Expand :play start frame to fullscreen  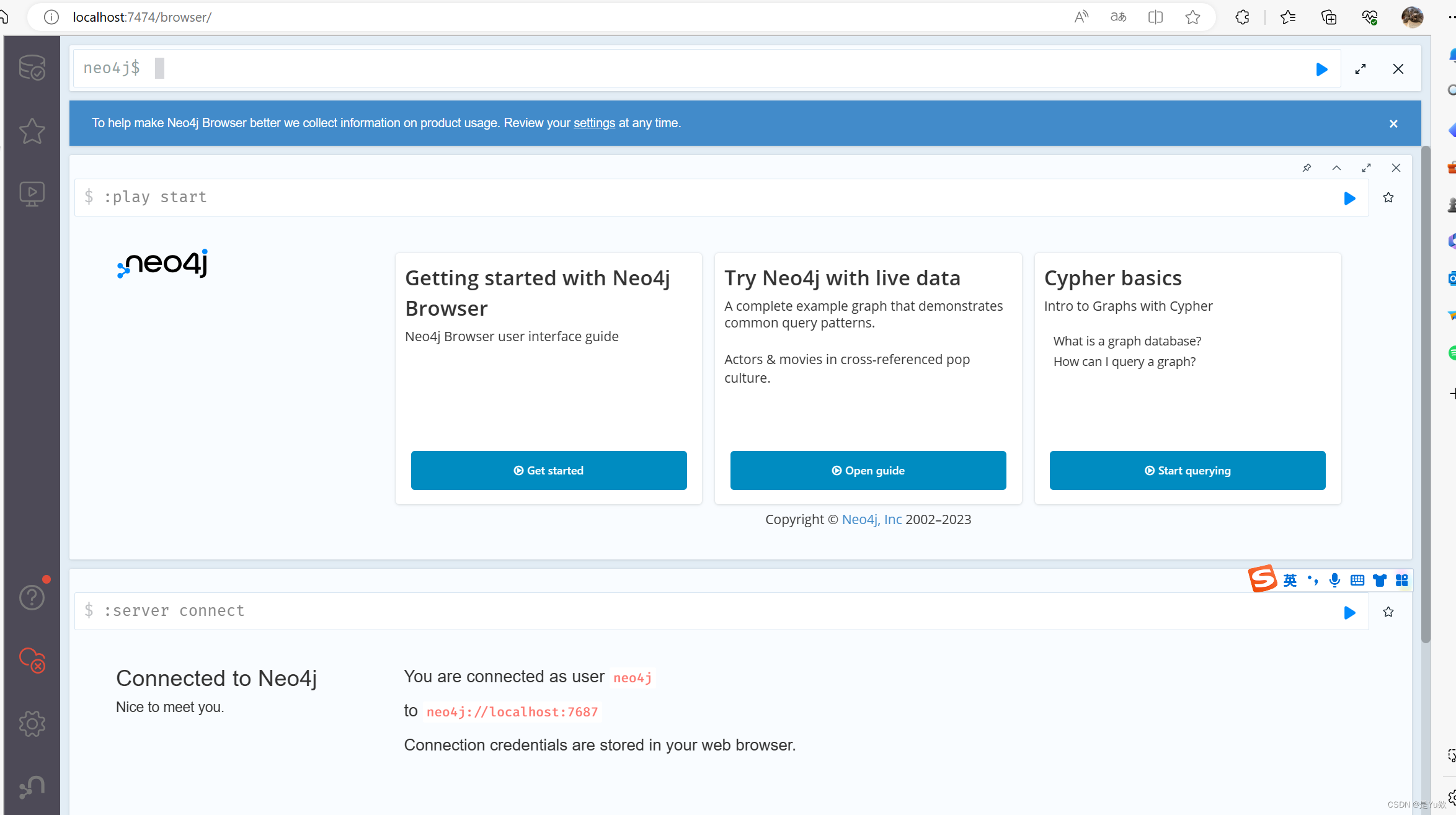(1366, 168)
